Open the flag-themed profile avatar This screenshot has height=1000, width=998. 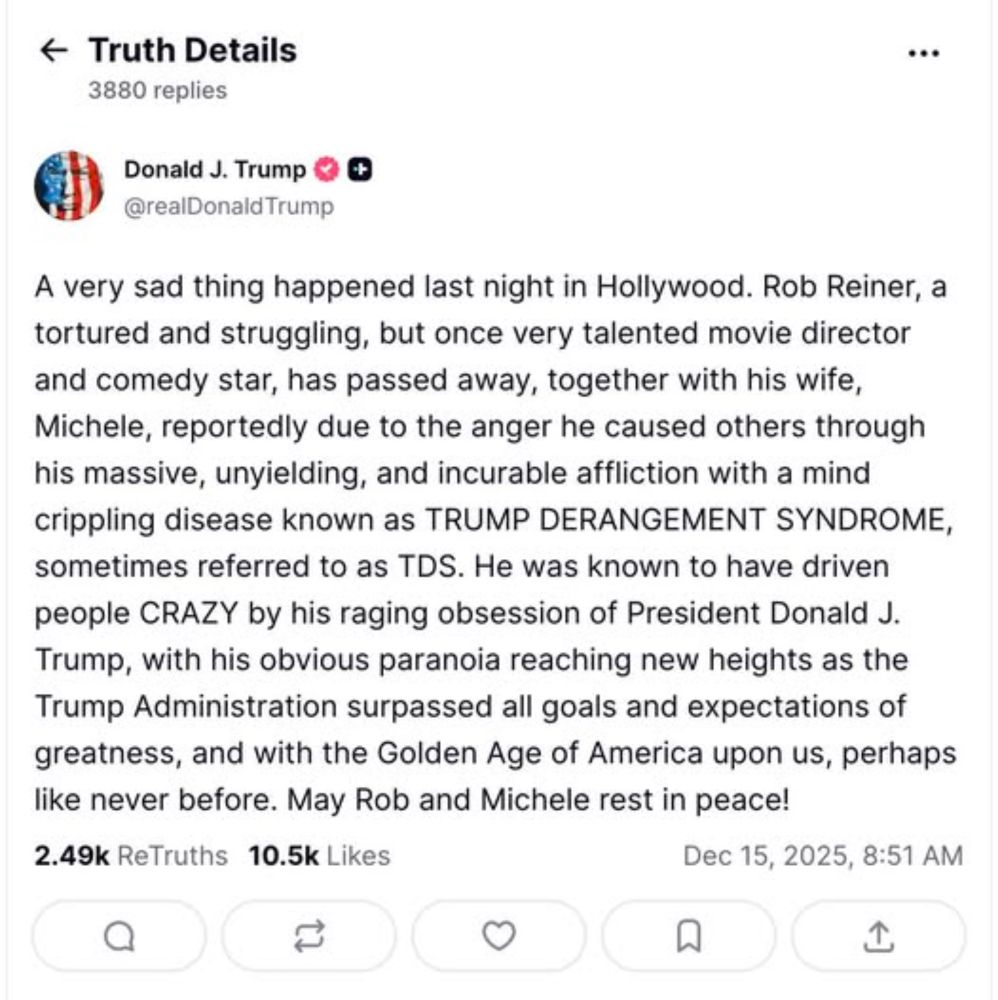pyautogui.click(x=69, y=186)
